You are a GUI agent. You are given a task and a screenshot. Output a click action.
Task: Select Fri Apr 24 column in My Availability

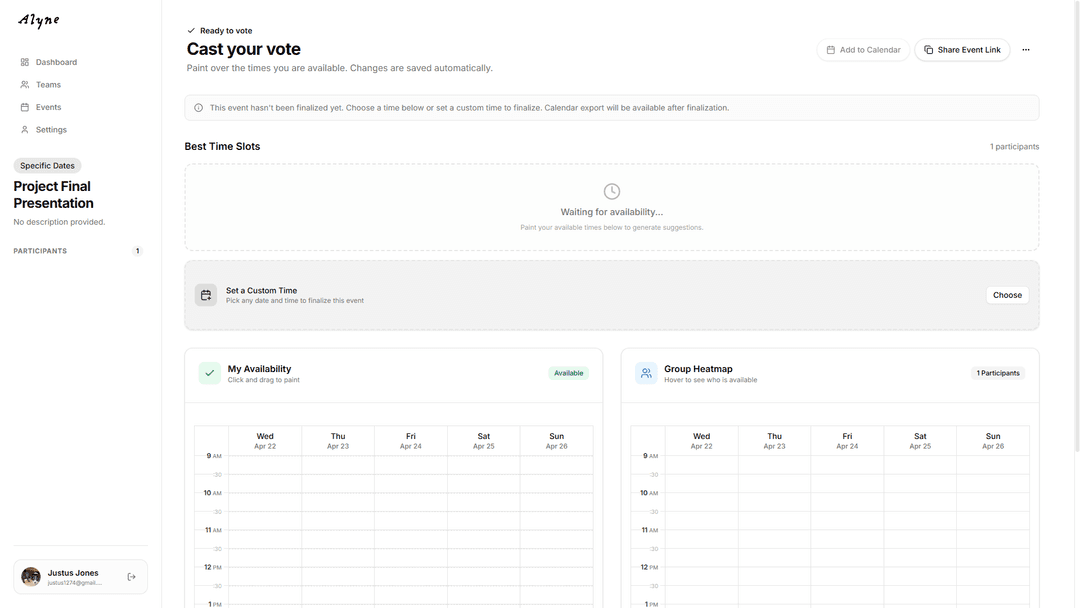click(x=411, y=441)
